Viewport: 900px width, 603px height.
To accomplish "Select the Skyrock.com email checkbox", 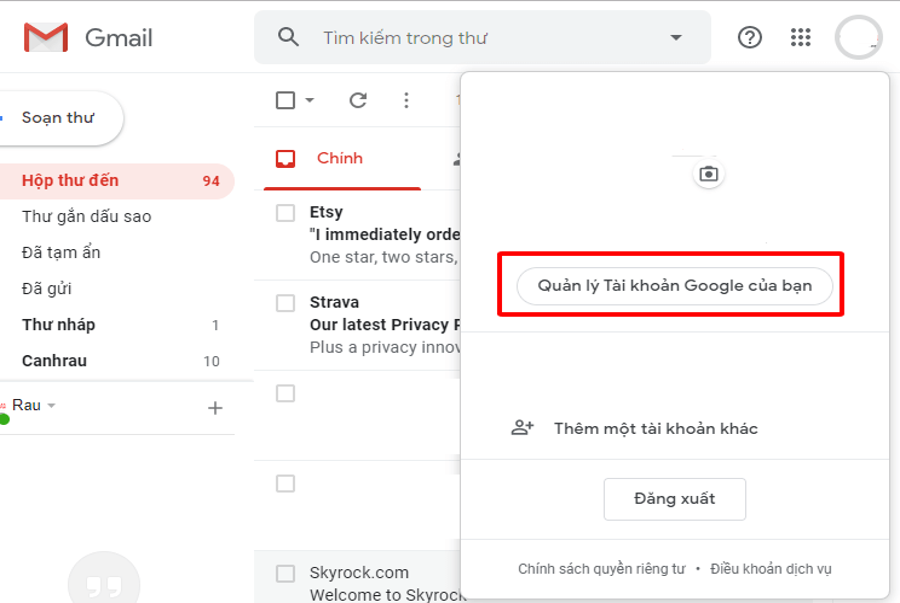I will (x=286, y=573).
